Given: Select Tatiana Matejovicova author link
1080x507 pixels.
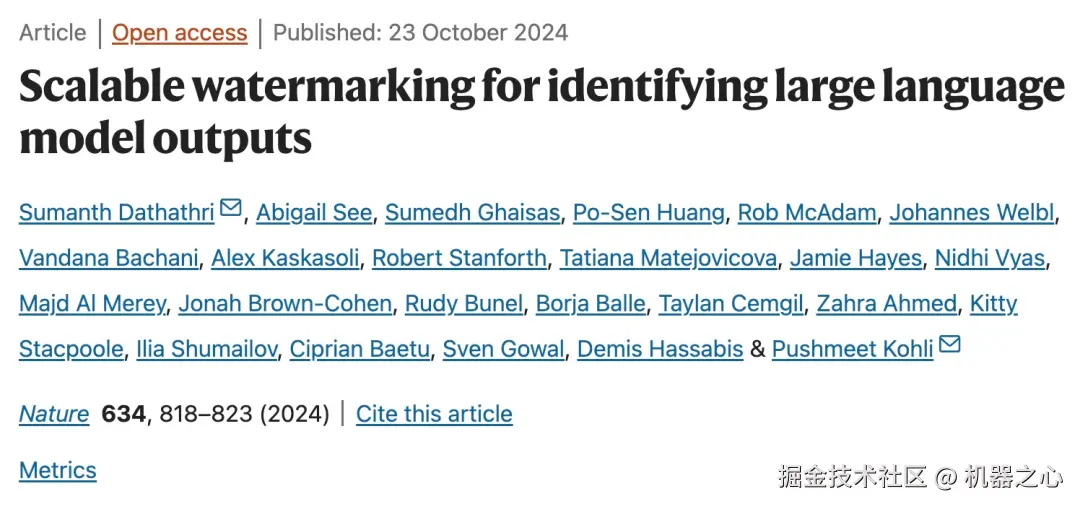Looking at the screenshot, I should point(668,258).
